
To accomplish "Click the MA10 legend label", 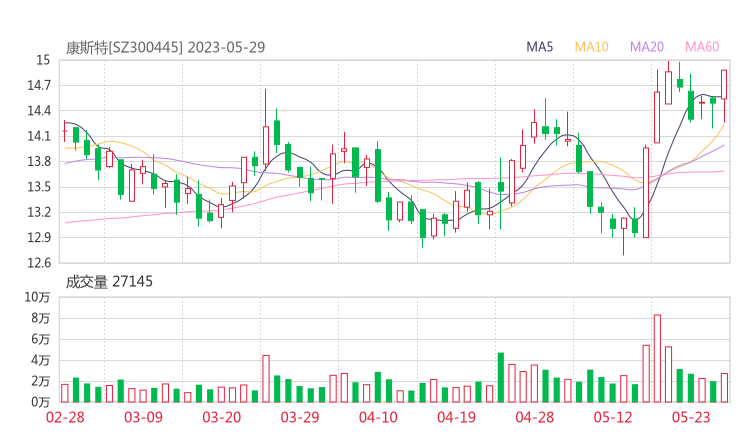I will coord(591,47).
